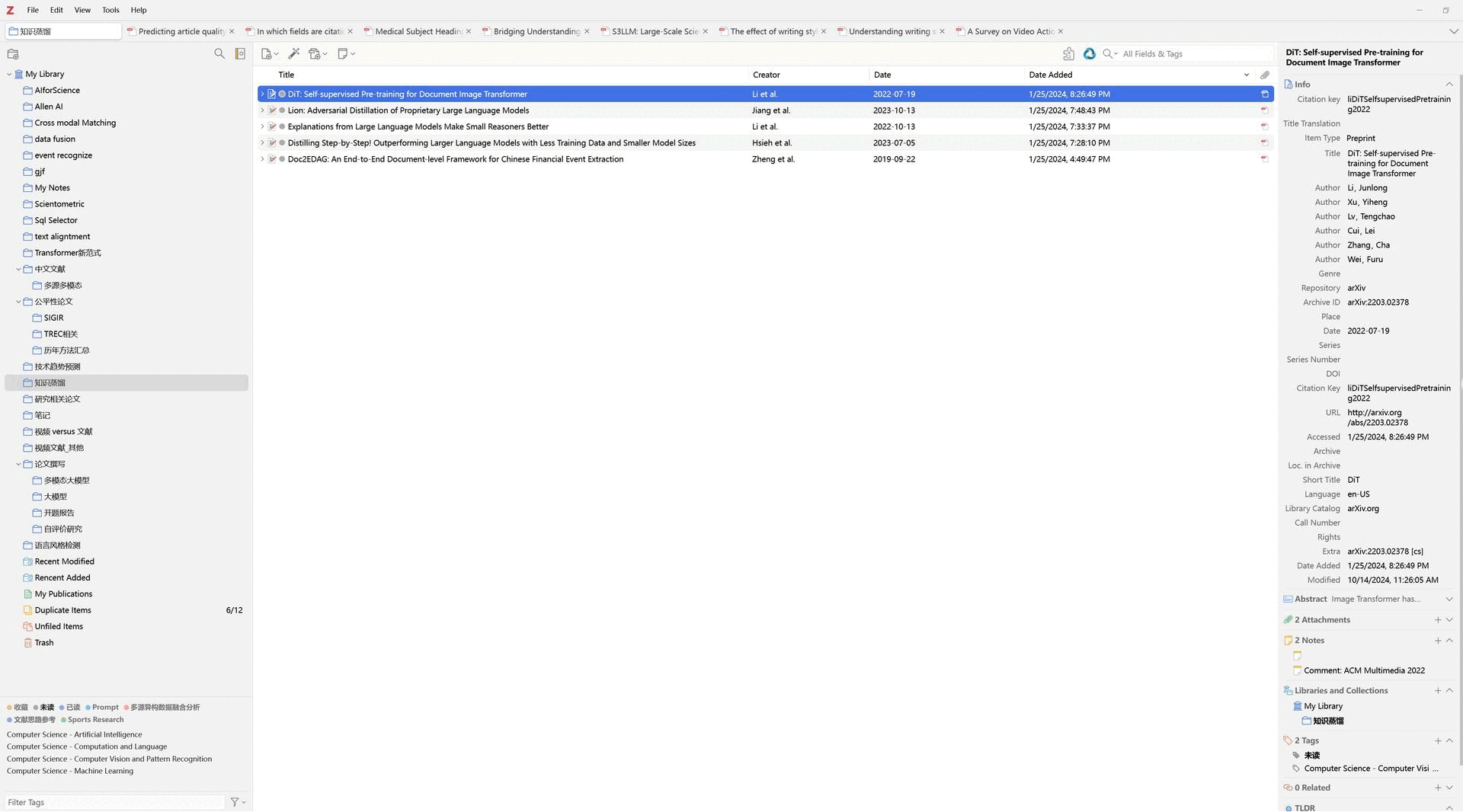Toggle the 收藏 tag filter
This screenshot has width=1463, height=812.
(x=18, y=708)
